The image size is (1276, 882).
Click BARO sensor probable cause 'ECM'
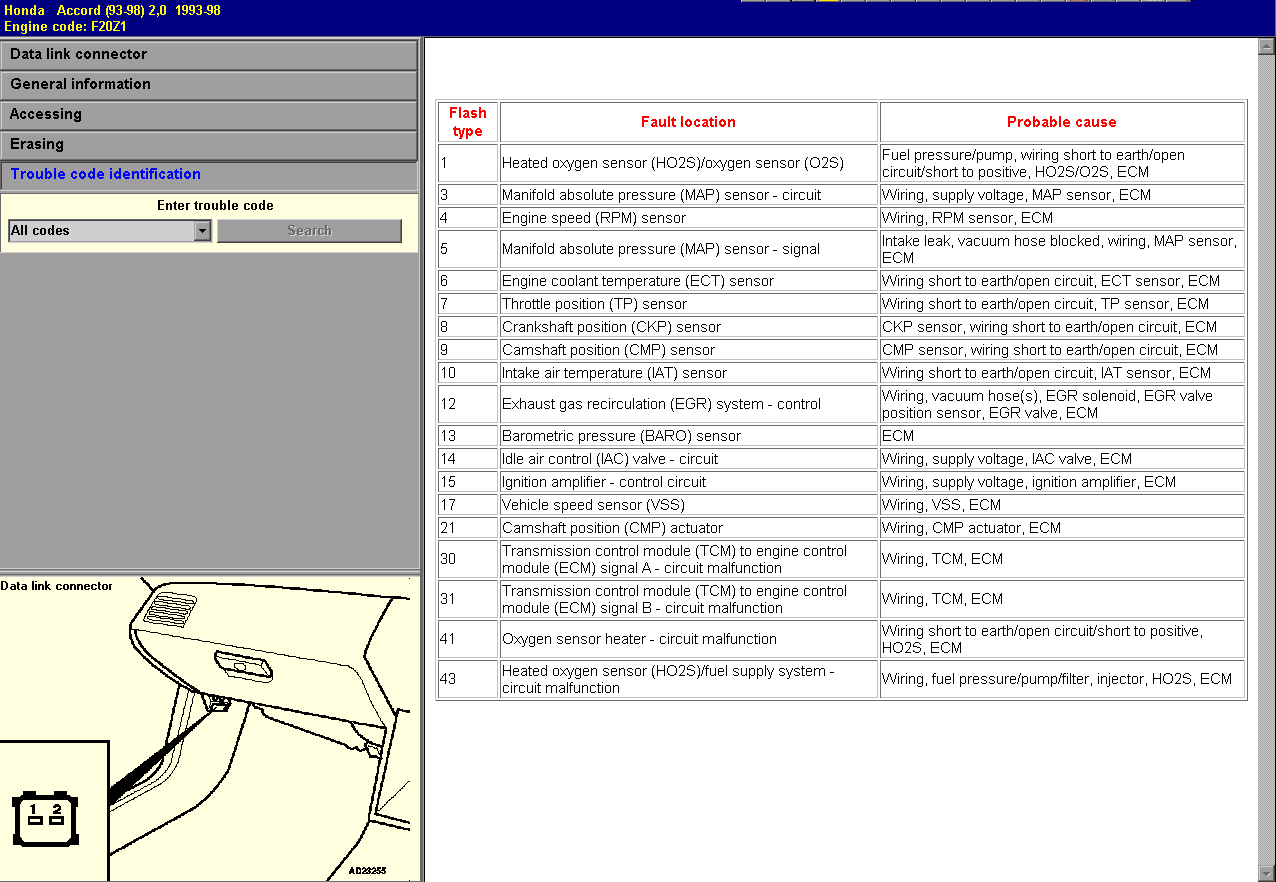pos(898,436)
